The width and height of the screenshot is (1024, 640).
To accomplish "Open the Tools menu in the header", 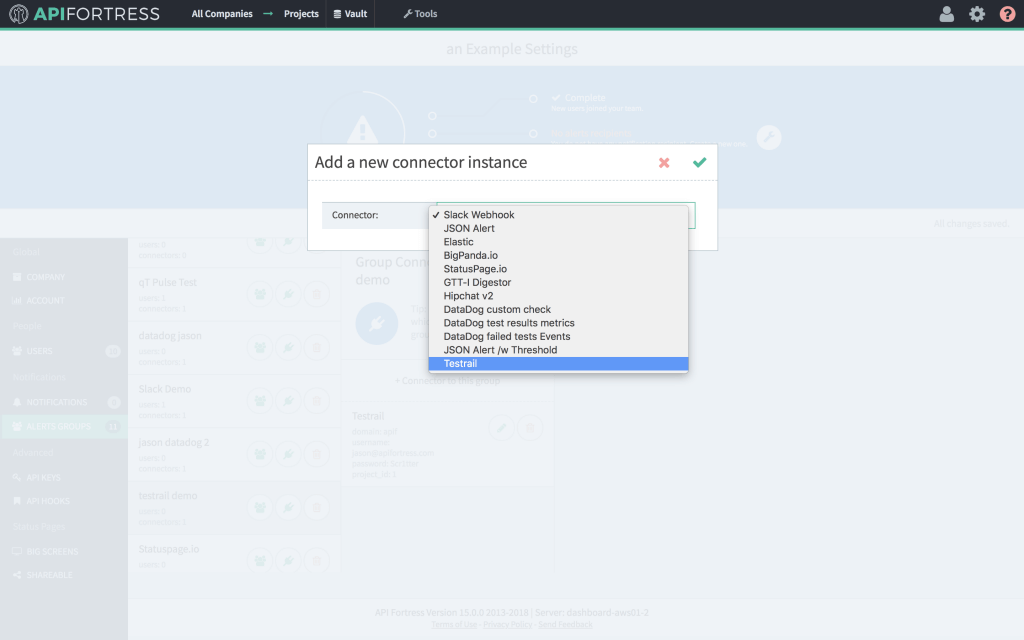I will [x=419, y=14].
